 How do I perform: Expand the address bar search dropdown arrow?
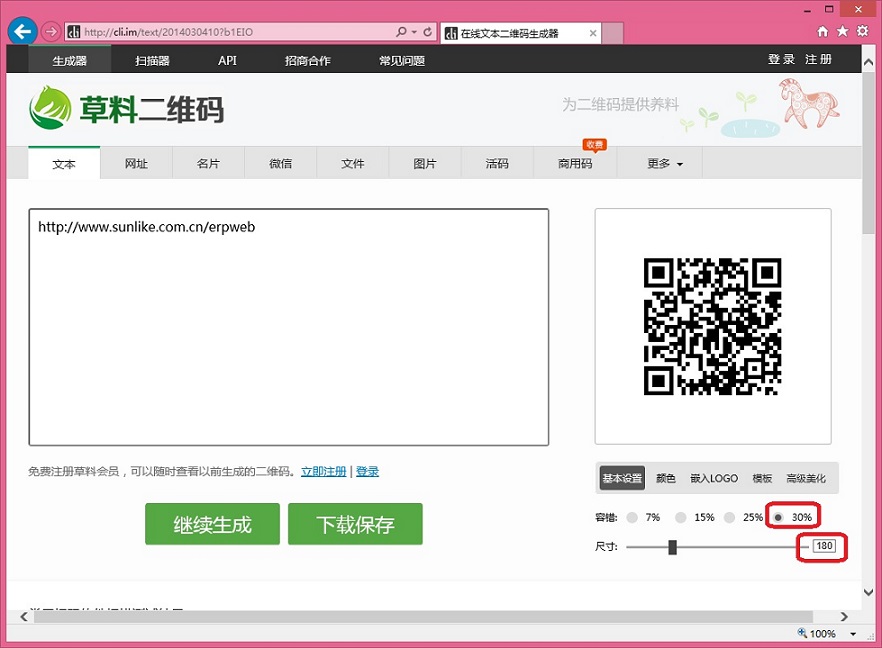[x=414, y=32]
